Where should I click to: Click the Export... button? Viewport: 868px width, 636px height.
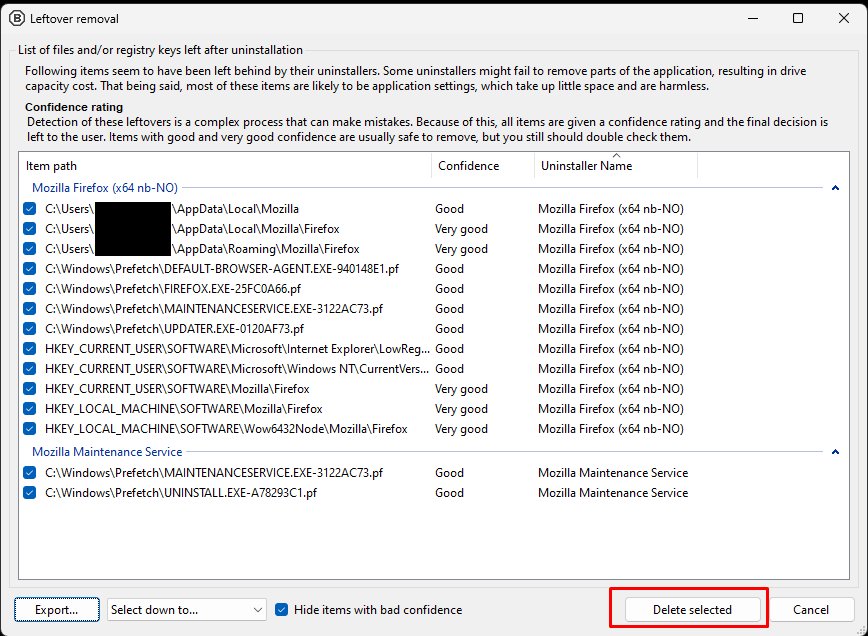tap(57, 609)
